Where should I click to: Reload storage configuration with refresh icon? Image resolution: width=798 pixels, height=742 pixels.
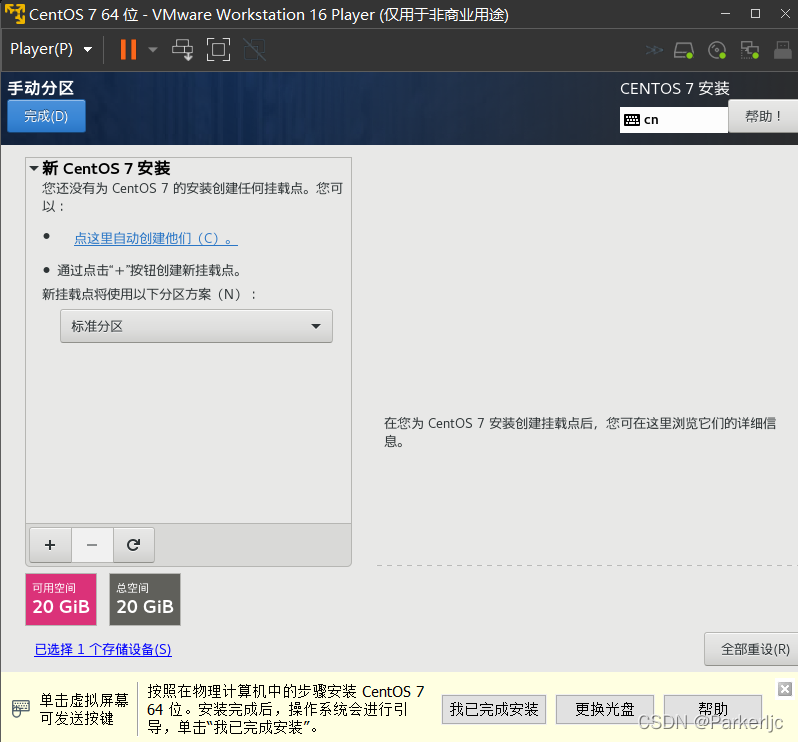[134, 545]
